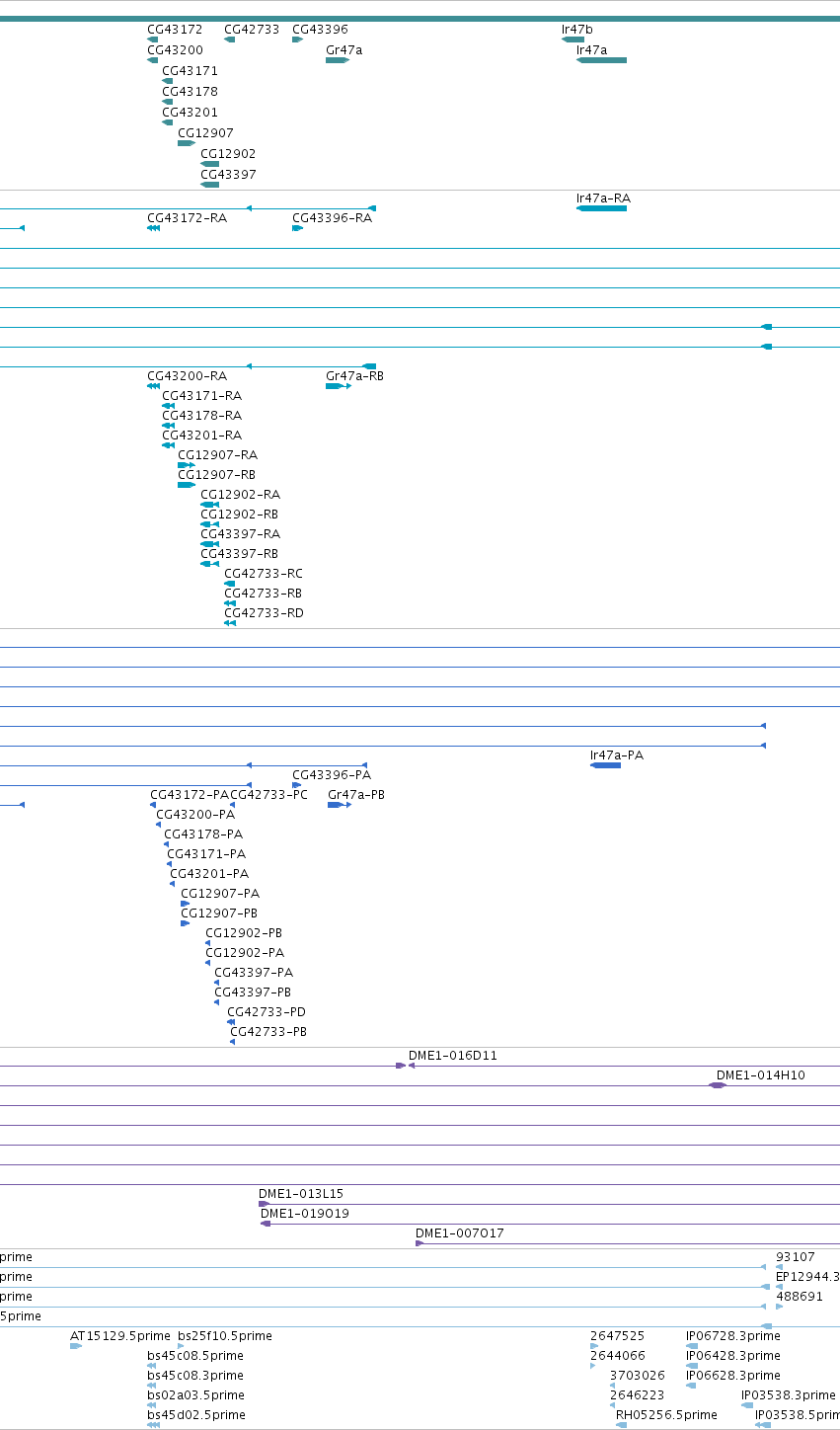840x1430 pixels.
Task: Select the CG12907-PB protein label
Action: tap(219, 914)
